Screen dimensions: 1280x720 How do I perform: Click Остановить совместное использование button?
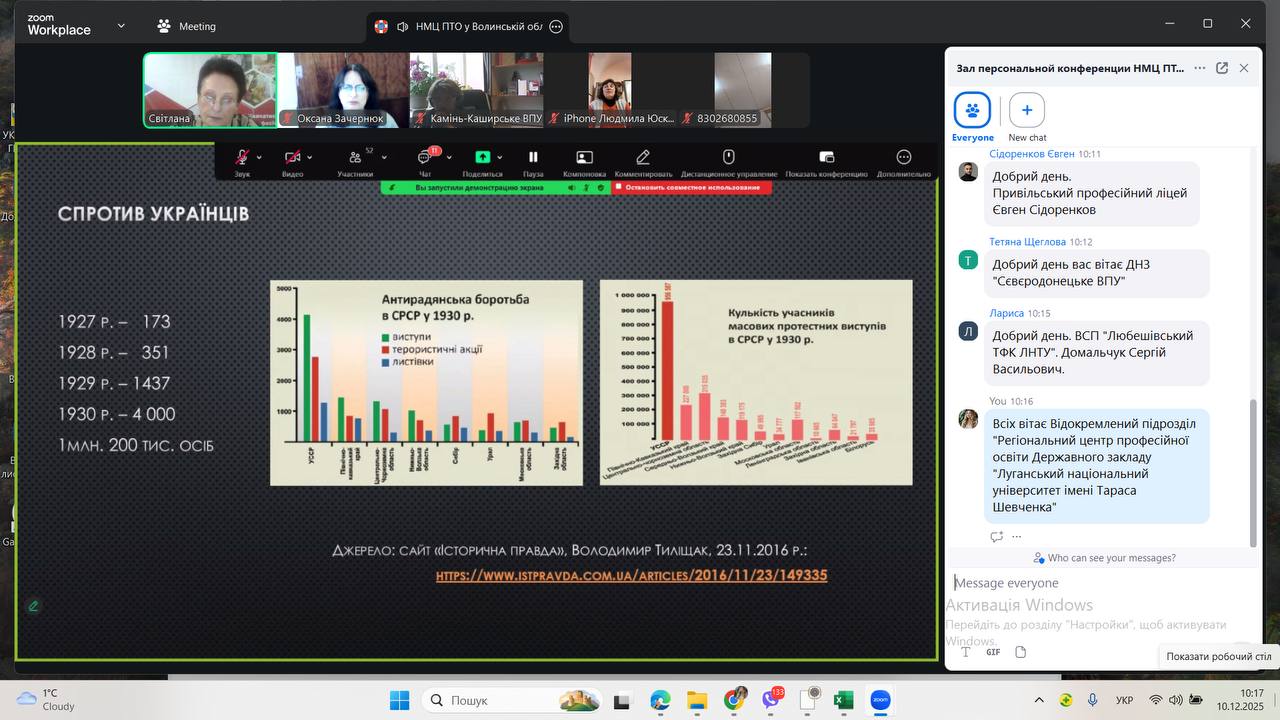point(687,187)
